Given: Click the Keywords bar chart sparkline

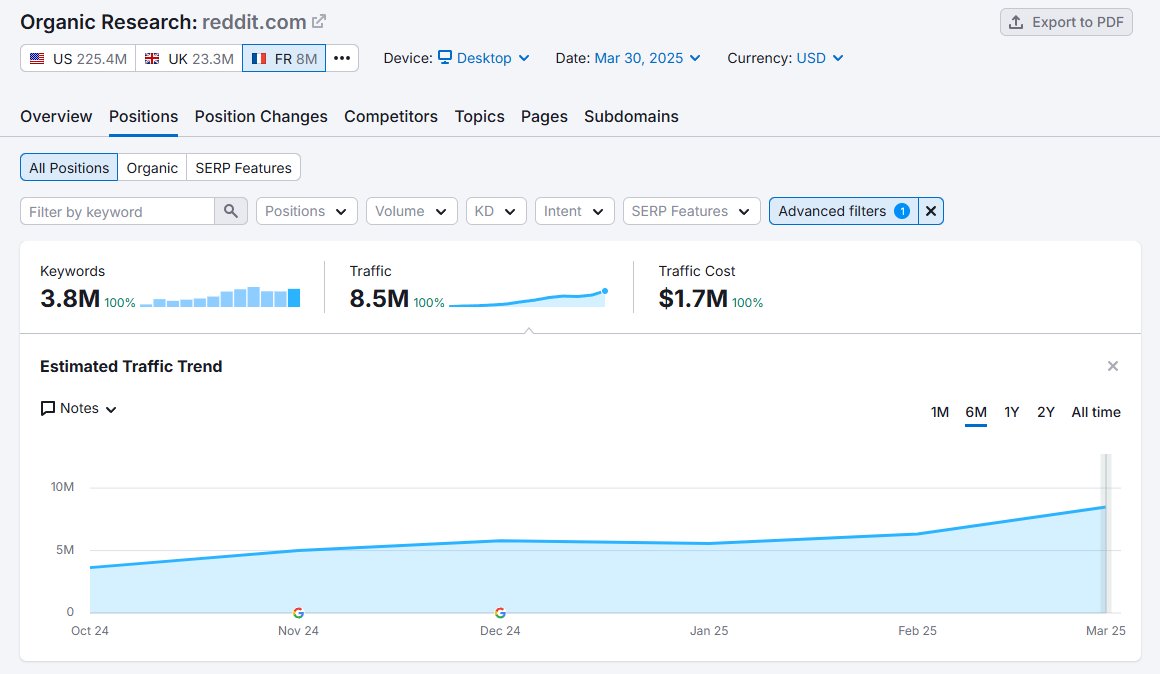Looking at the screenshot, I should tap(220, 297).
